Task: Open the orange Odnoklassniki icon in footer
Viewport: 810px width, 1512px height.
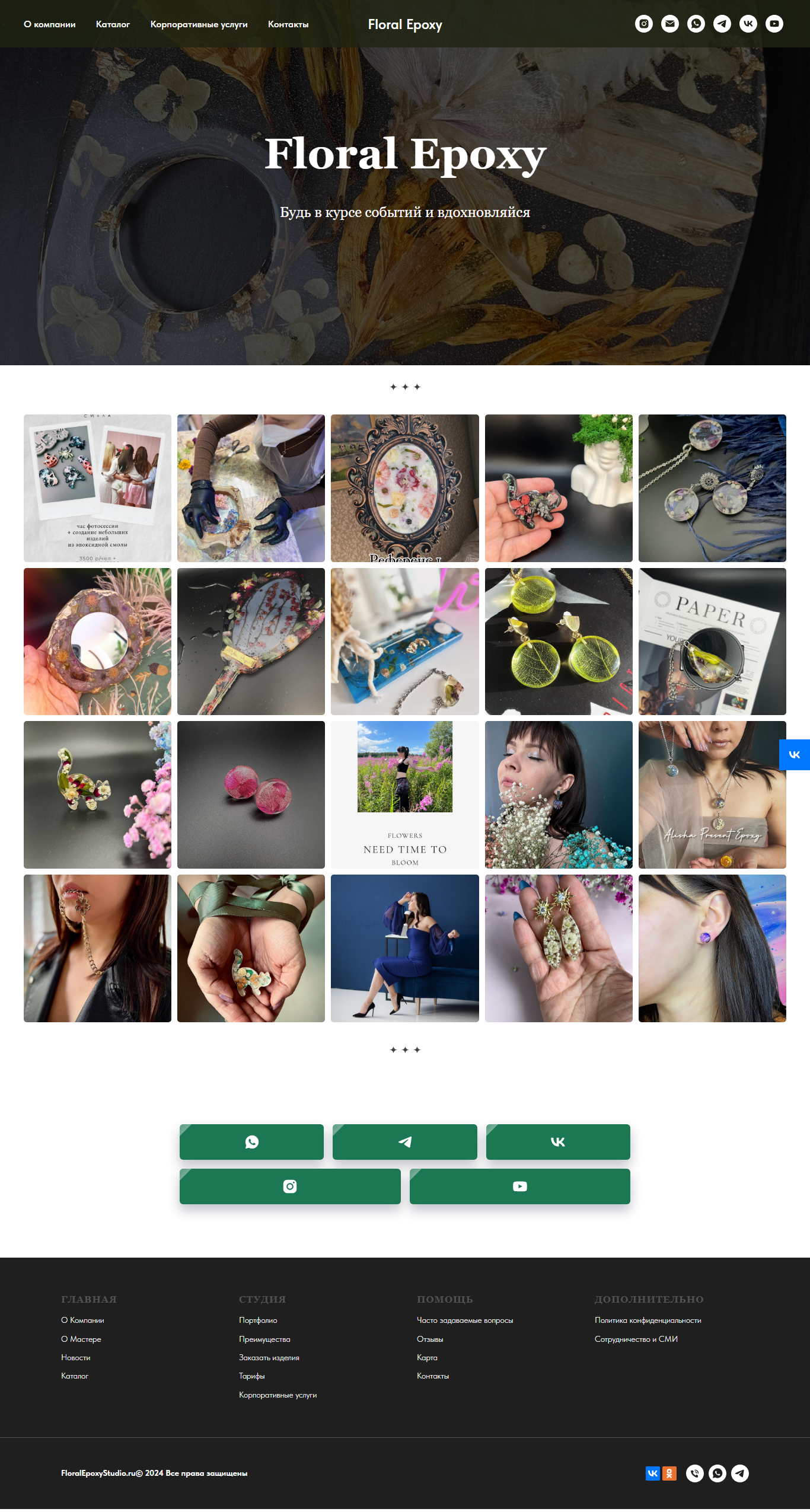Action: click(x=669, y=1473)
